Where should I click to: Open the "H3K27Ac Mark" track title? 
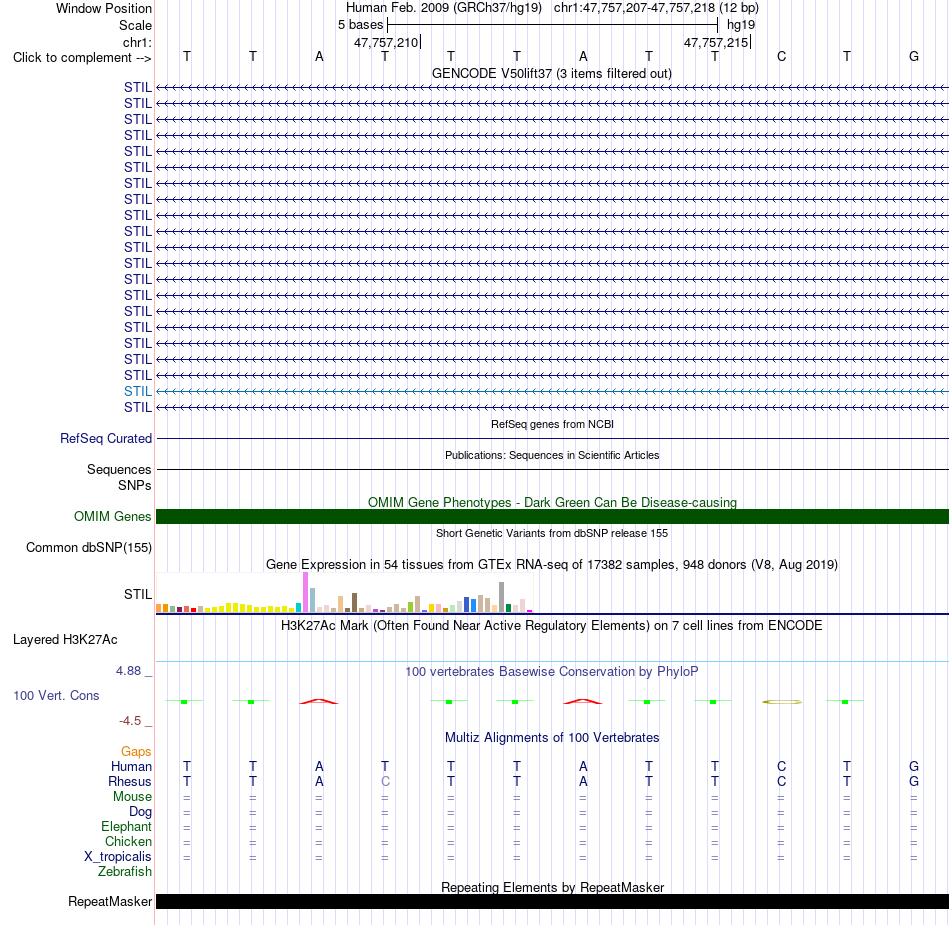pos(552,626)
